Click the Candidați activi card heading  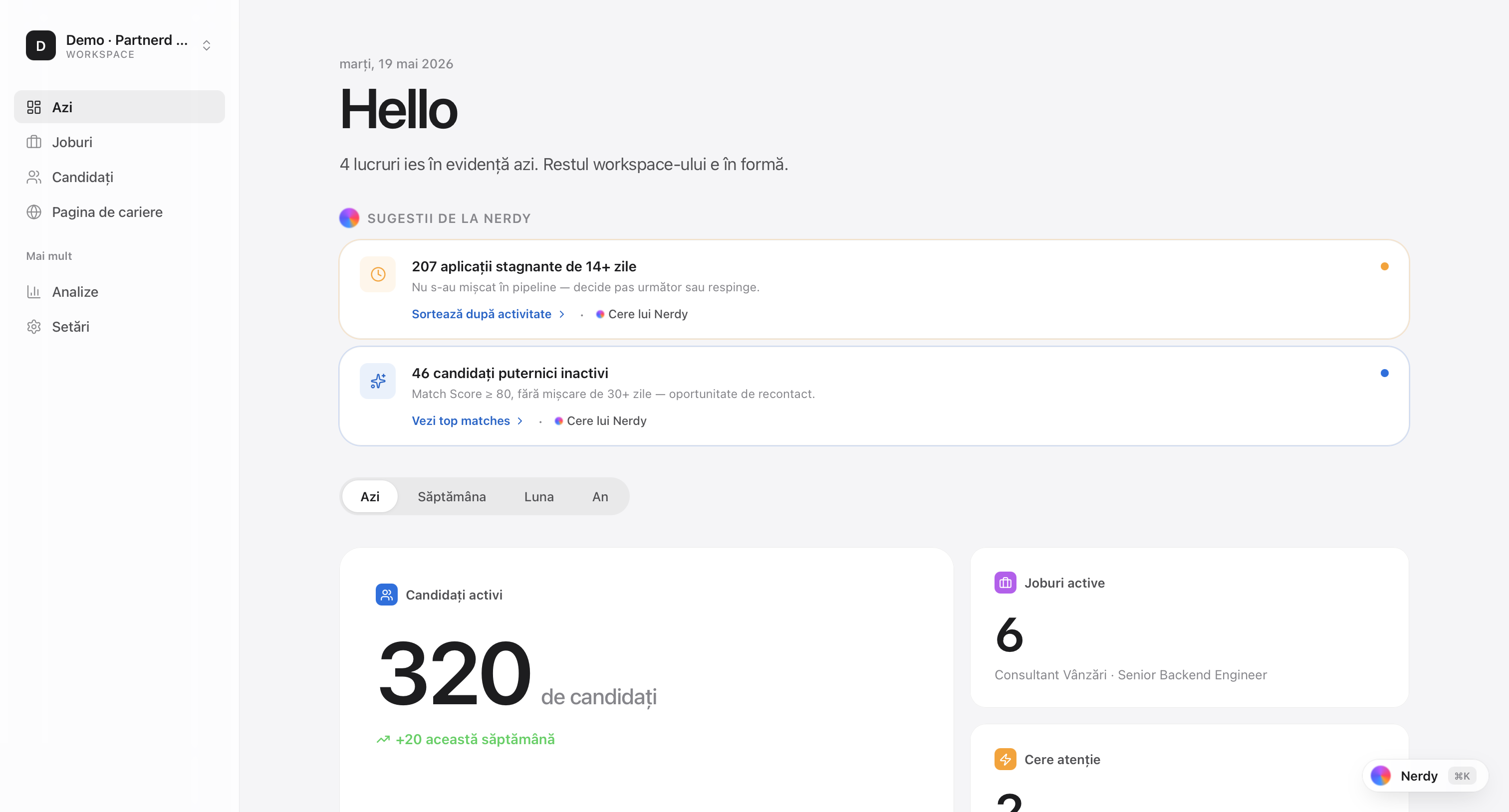pos(454,595)
